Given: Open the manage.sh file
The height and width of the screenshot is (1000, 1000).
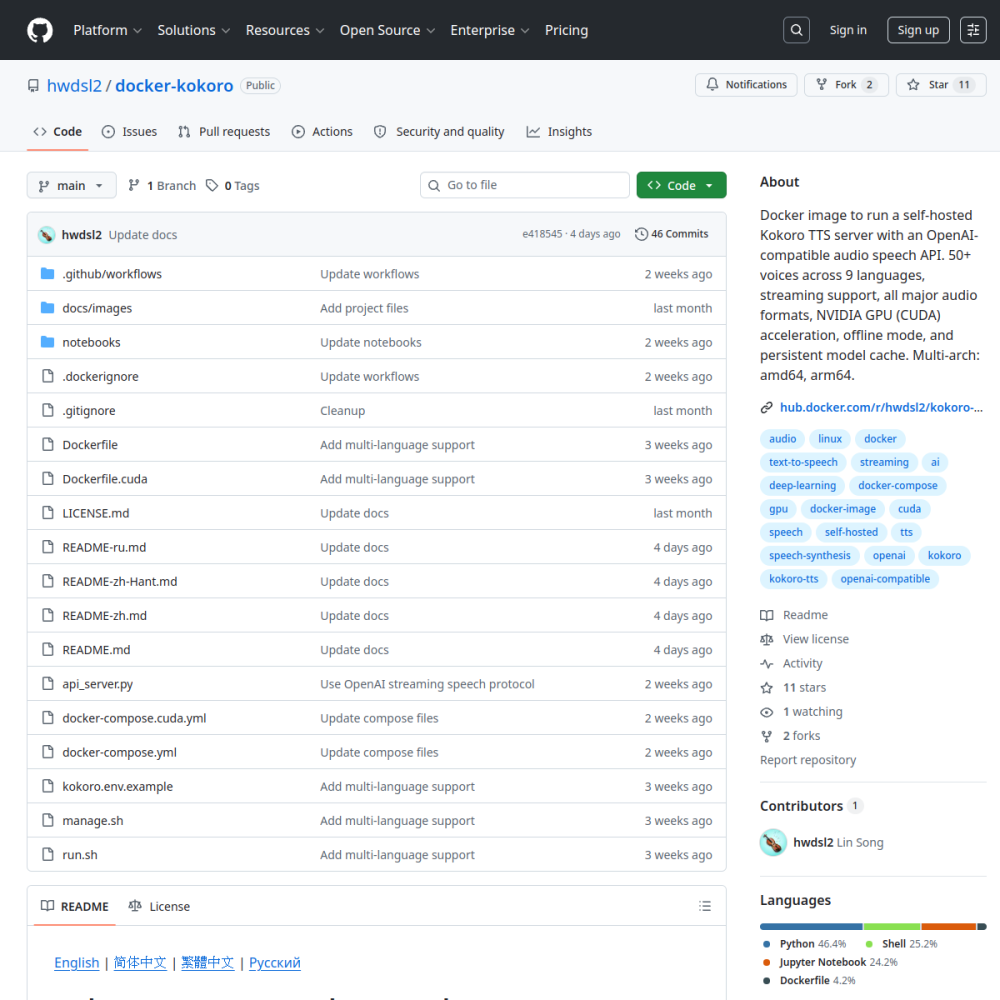Looking at the screenshot, I should 92,821.
